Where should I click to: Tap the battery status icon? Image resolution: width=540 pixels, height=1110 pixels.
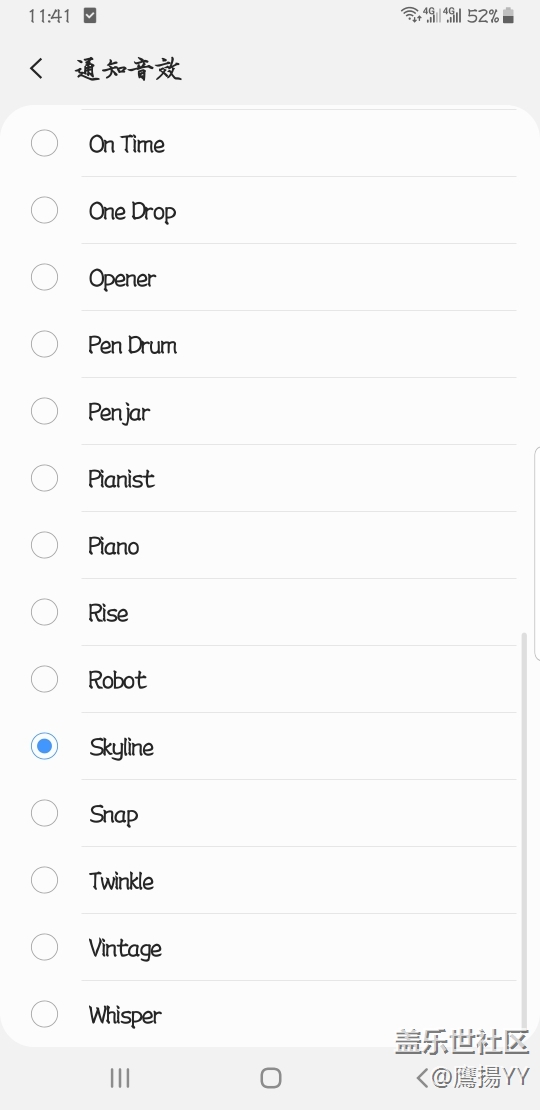508,16
